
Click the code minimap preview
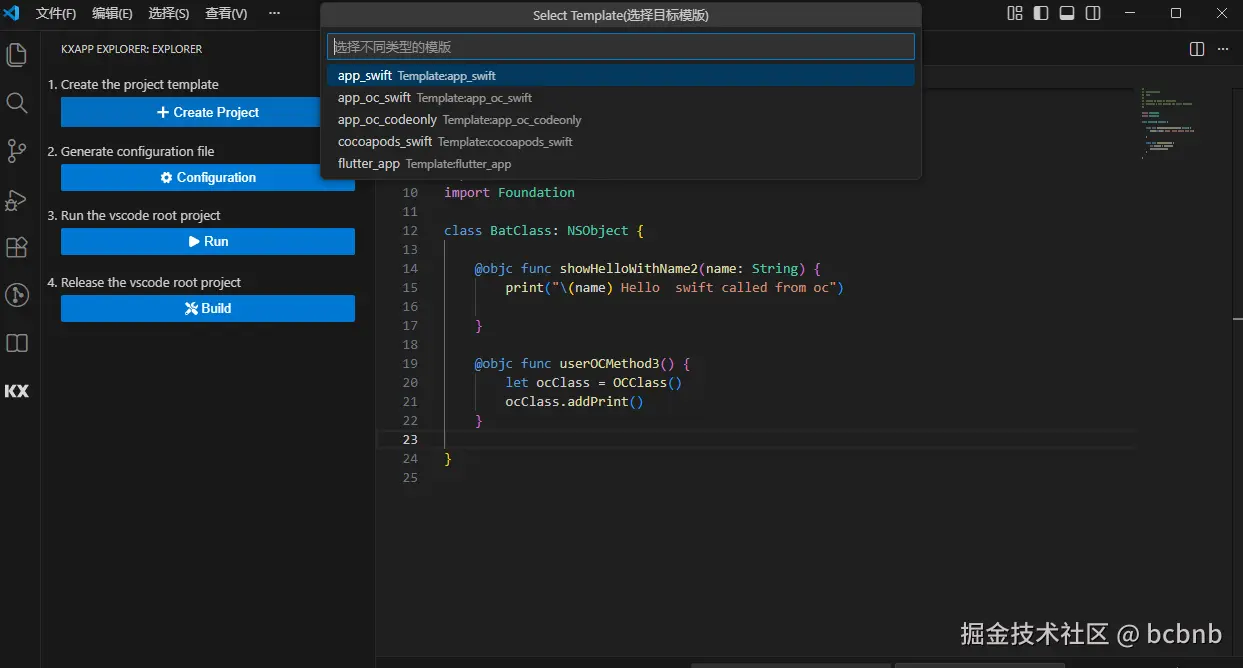coord(1168,123)
